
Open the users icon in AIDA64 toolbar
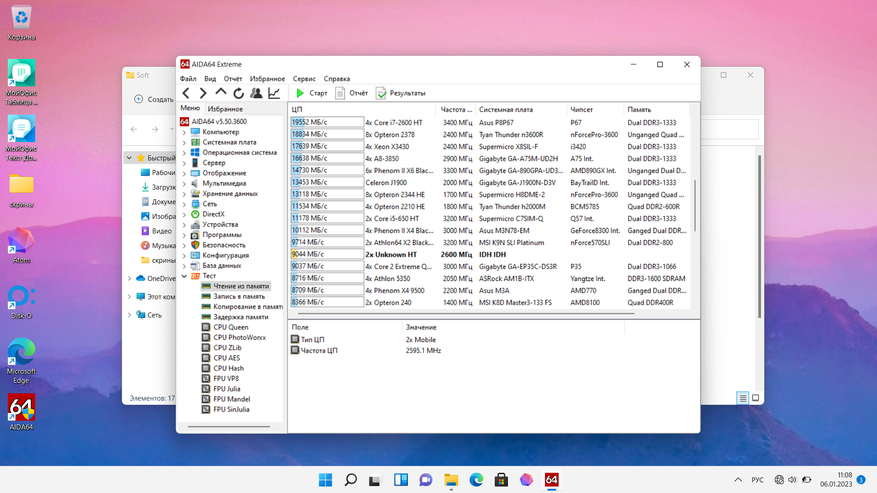(256, 93)
